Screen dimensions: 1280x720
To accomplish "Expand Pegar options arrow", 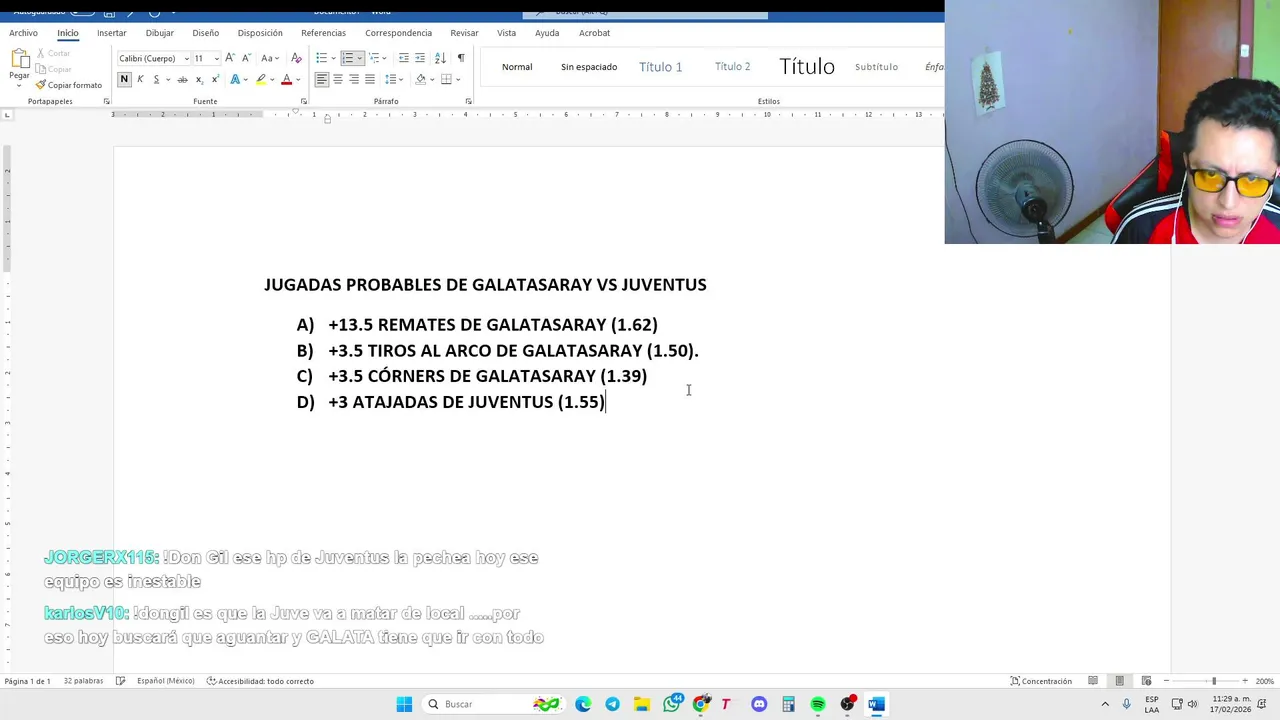I will point(19,85).
